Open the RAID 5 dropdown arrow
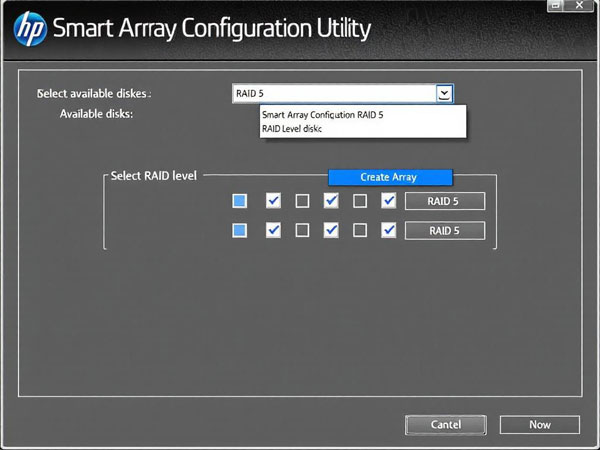This screenshot has width=600, height=450. (x=444, y=93)
